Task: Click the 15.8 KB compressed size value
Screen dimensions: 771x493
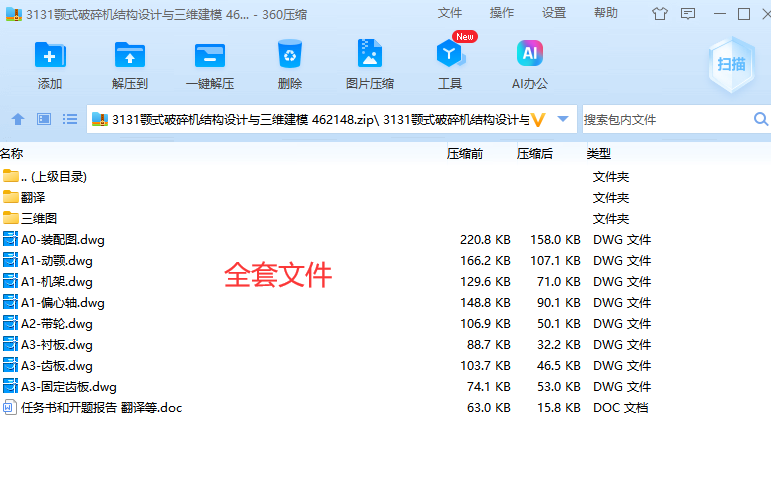Action: (x=559, y=408)
